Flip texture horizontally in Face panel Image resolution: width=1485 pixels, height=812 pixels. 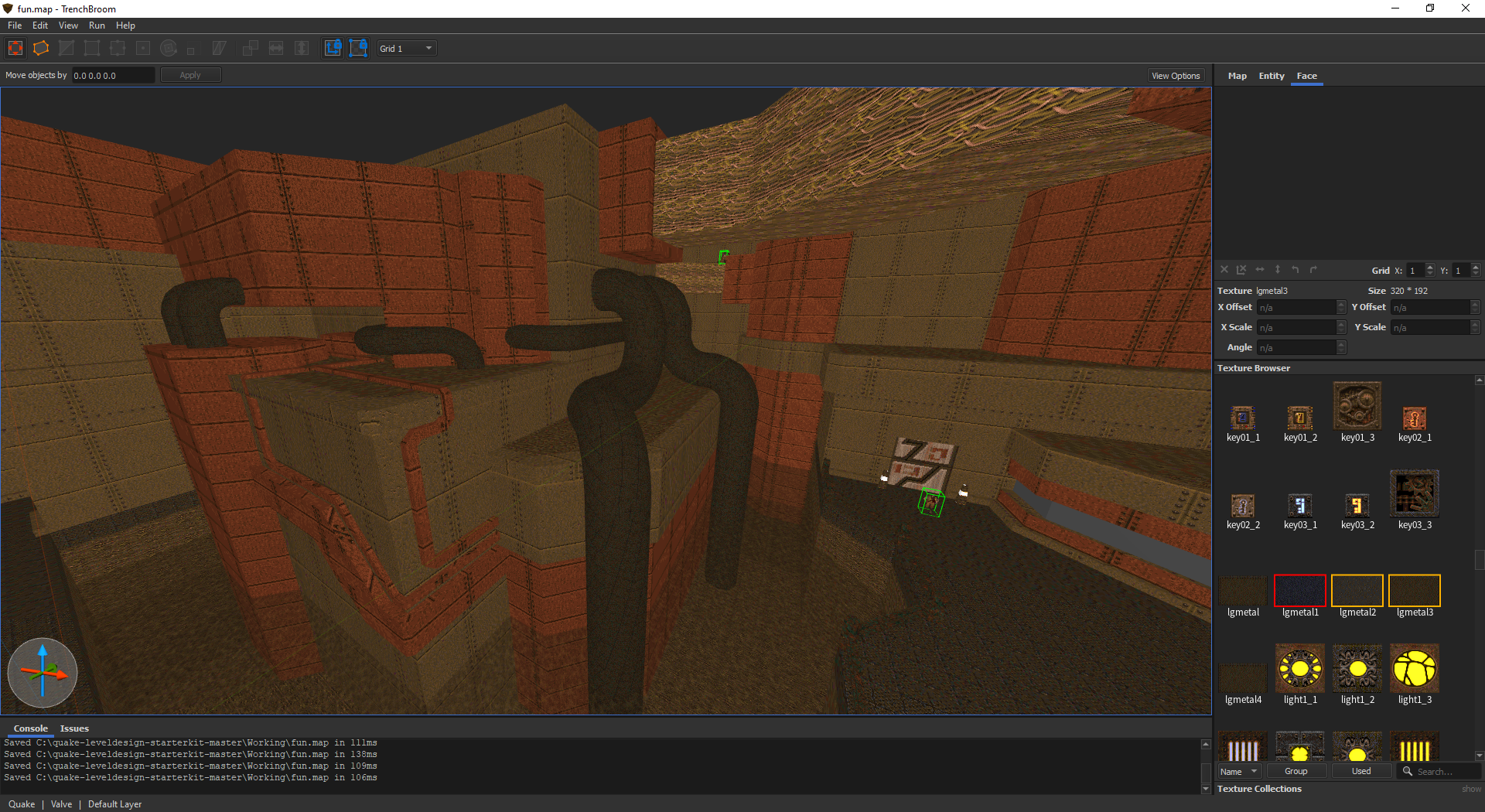(1260, 270)
